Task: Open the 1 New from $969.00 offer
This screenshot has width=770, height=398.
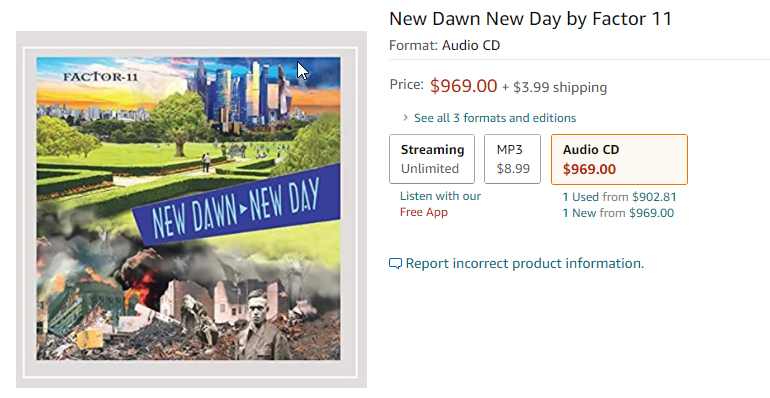Action: click(x=618, y=213)
